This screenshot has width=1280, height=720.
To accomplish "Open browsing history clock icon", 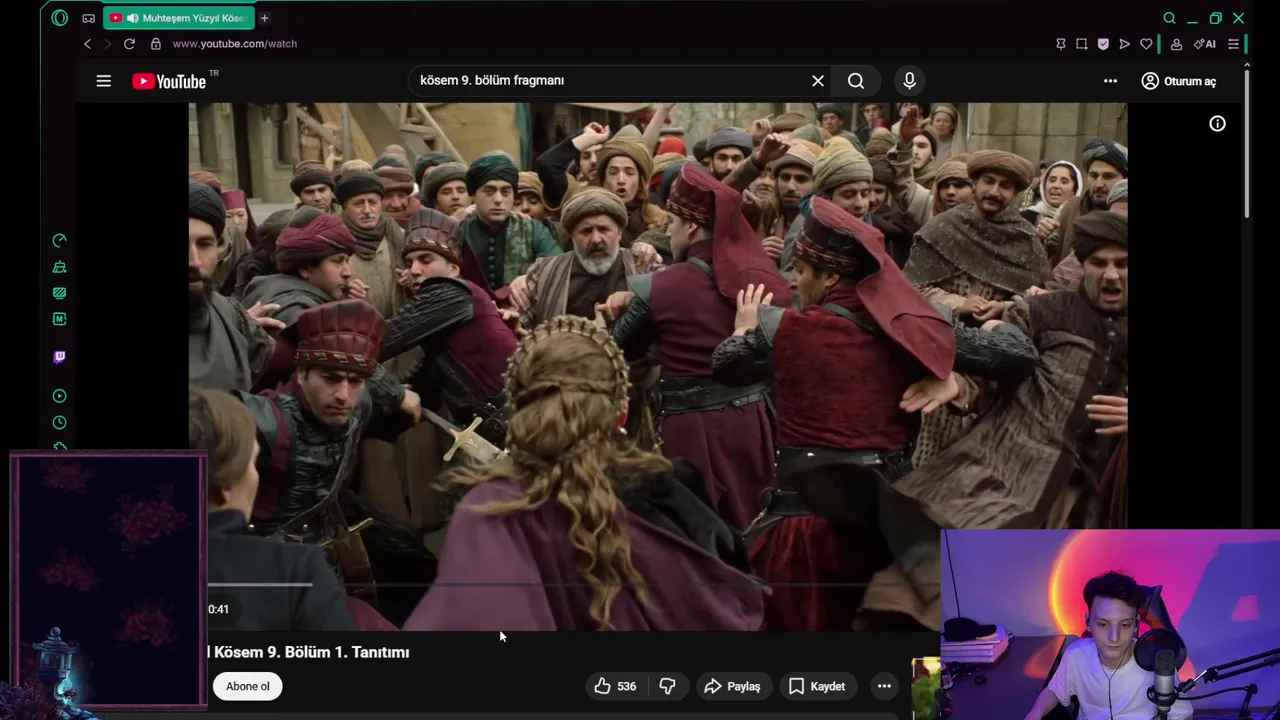I will [59, 422].
